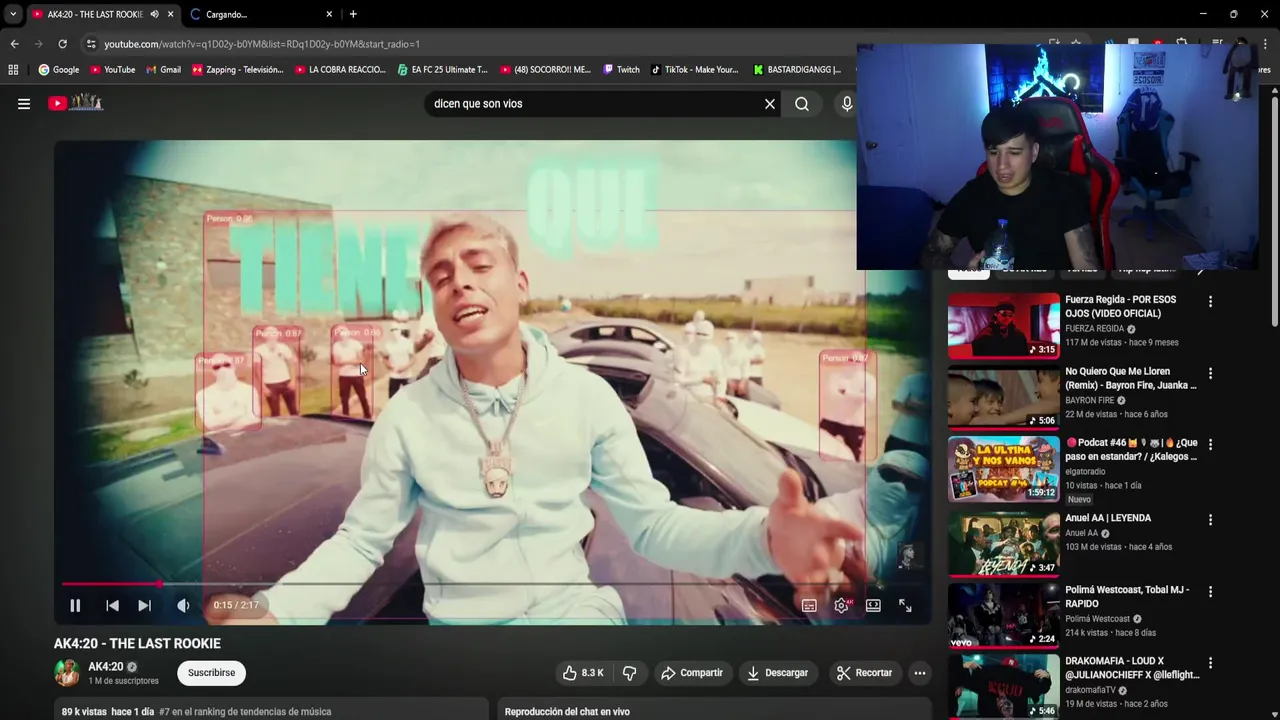The image size is (1280, 720).
Task: Open the YouTube hamburger guide menu
Action: pyautogui.click(x=24, y=103)
